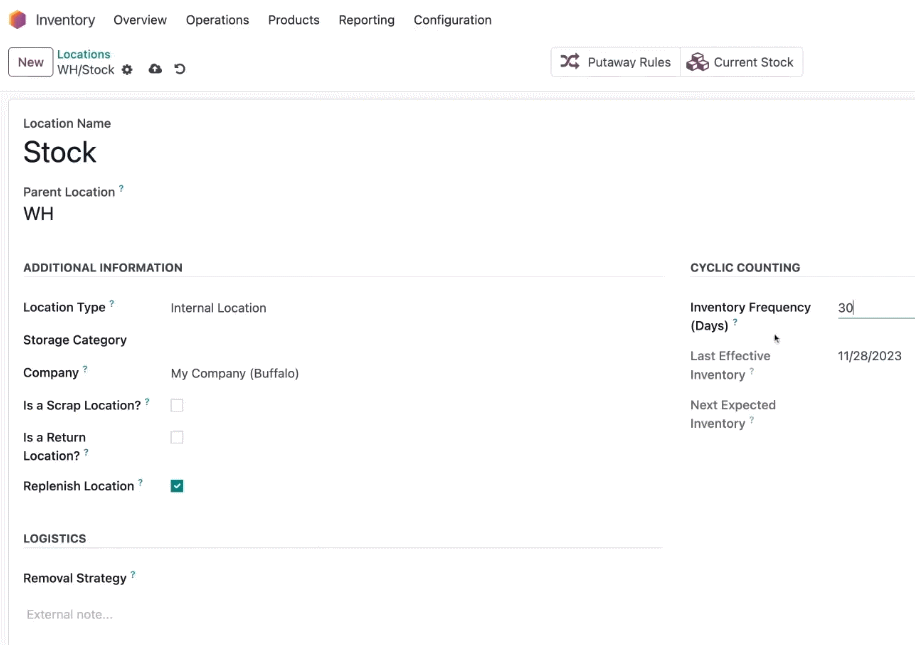Screen dimensions: 915x645
Task: Open the empty Storage Category dropdown field
Action: [415, 340]
